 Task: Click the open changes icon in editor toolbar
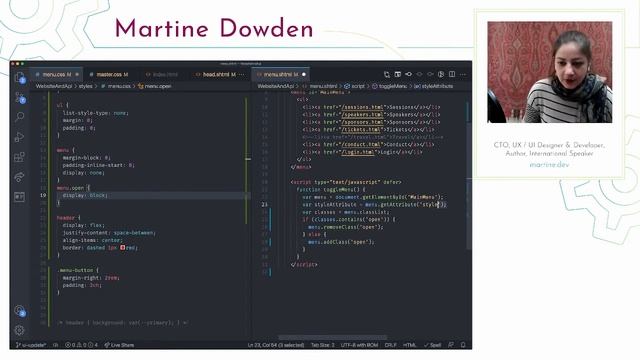(387, 74)
